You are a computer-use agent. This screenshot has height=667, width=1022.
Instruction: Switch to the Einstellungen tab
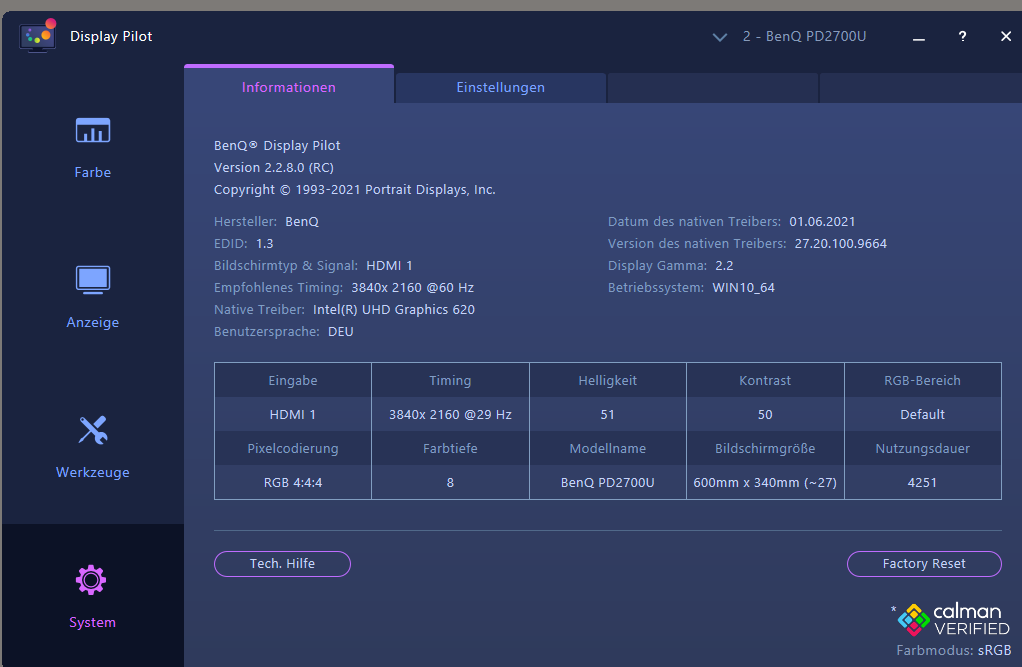(501, 87)
